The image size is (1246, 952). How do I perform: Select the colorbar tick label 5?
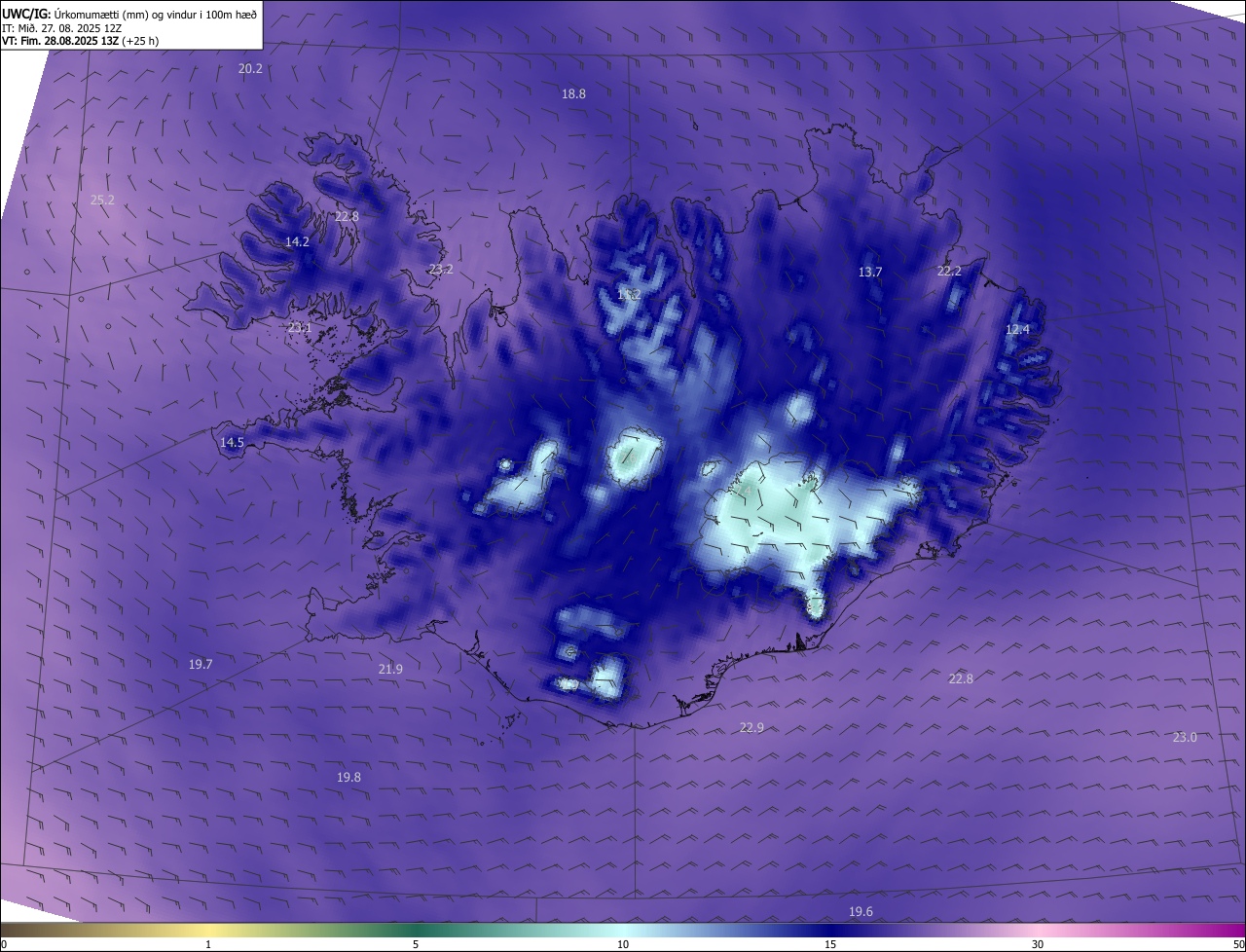(x=416, y=944)
